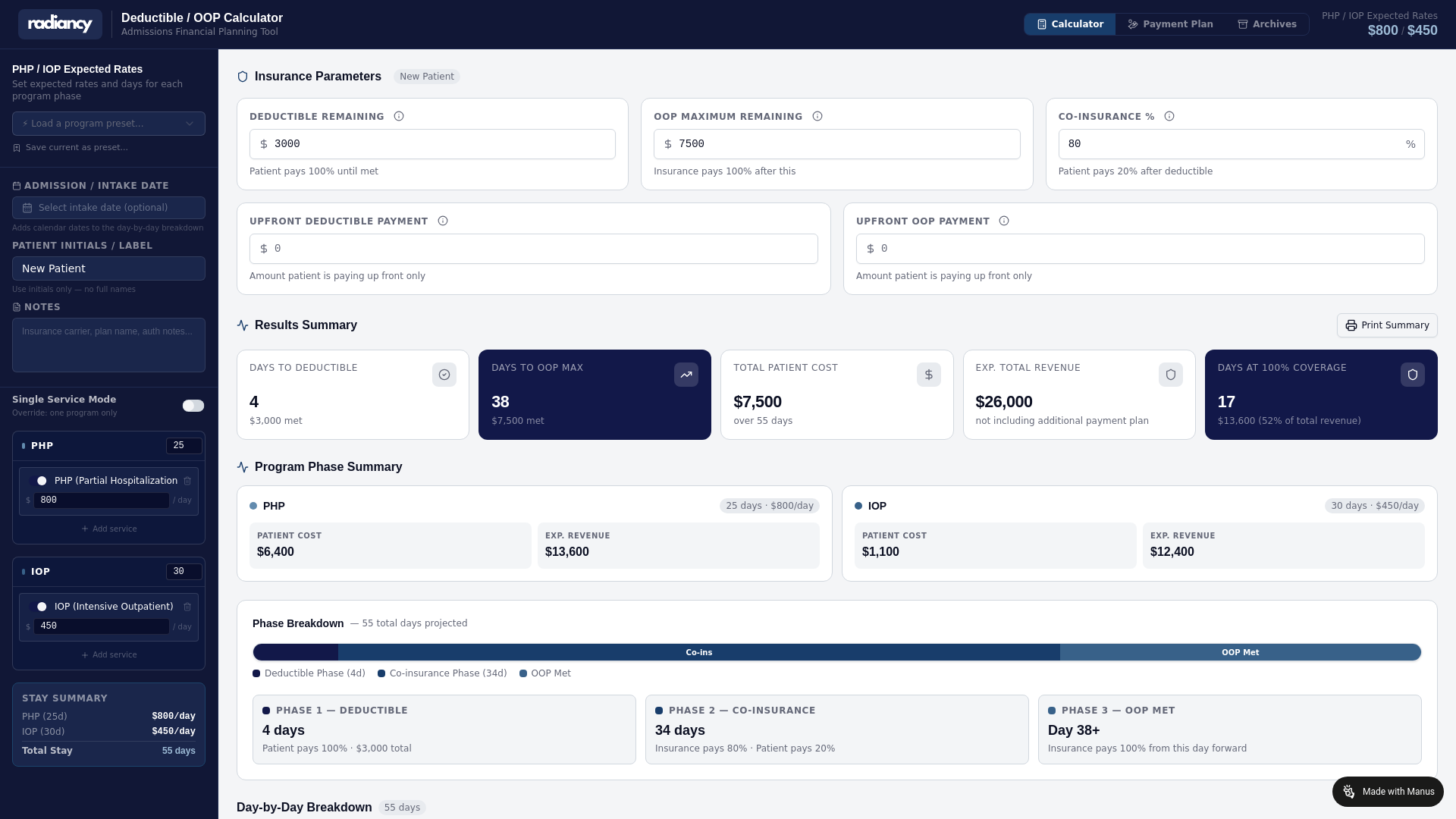Click the Phase 3 — OOP Met card

[1230, 730]
